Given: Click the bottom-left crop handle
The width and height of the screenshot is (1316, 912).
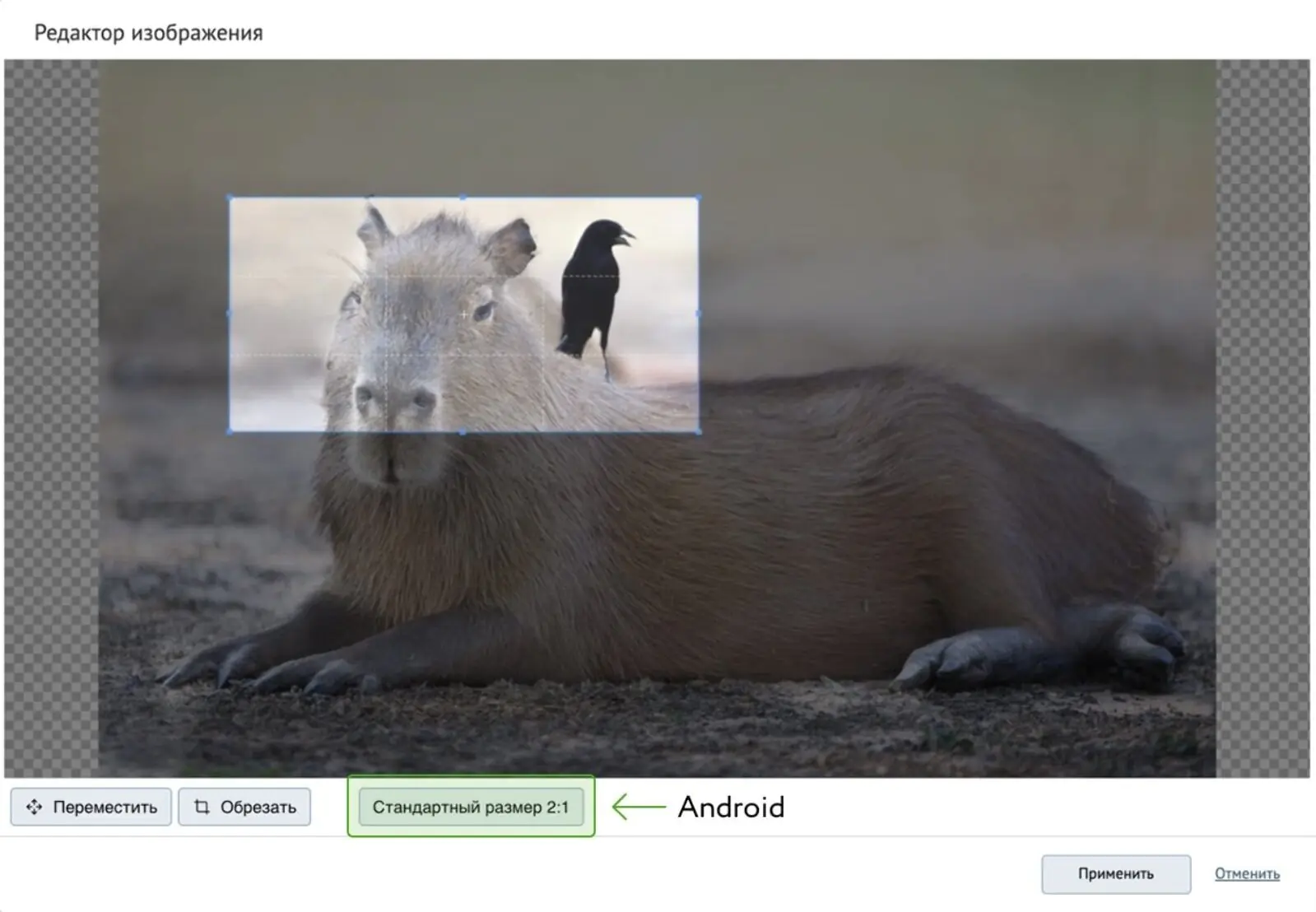Looking at the screenshot, I should [230, 430].
